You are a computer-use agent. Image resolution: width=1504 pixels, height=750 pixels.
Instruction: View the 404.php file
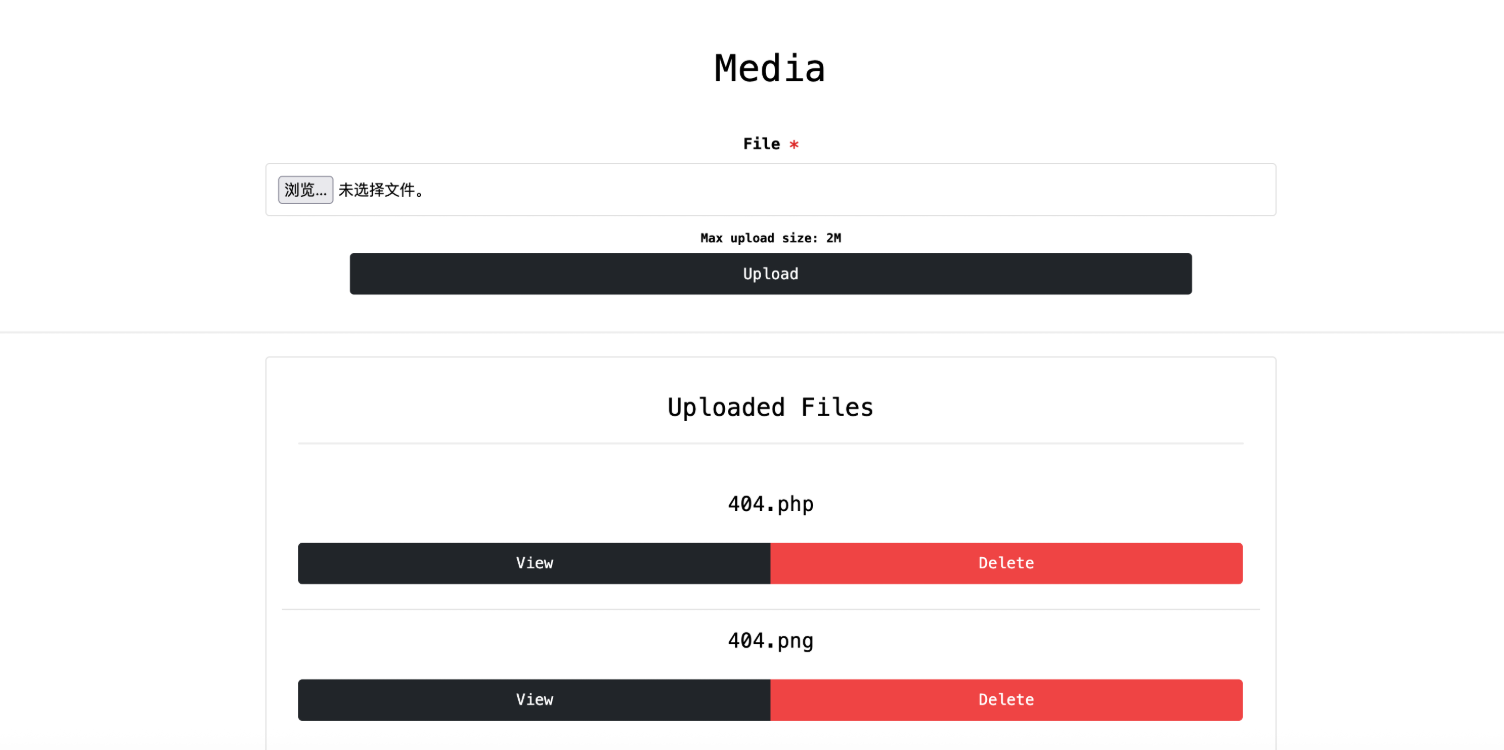pos(534,563)
